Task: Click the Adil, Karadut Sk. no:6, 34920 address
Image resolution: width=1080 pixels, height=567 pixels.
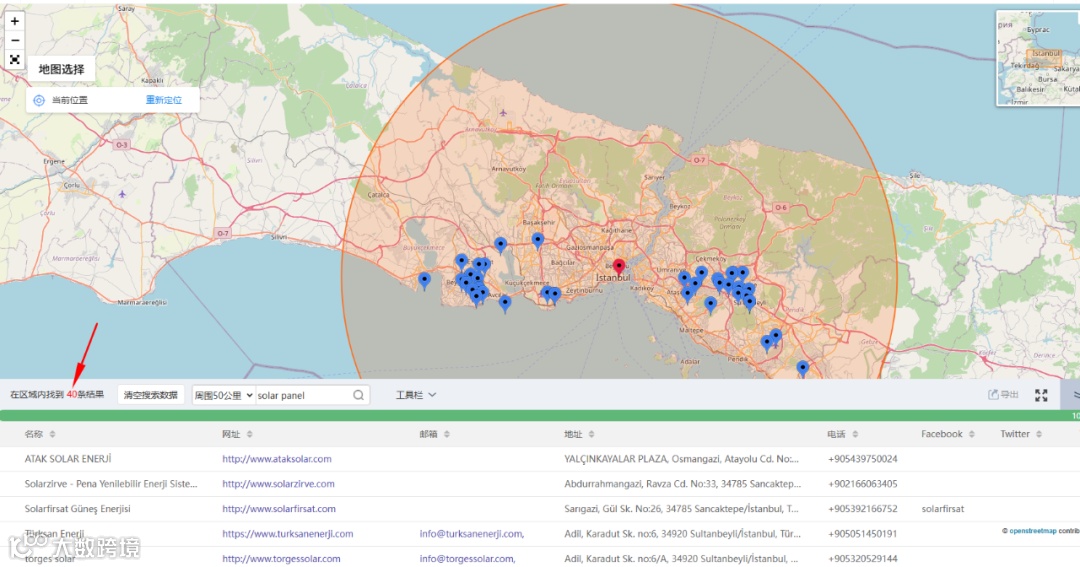Action: point(682,534)
